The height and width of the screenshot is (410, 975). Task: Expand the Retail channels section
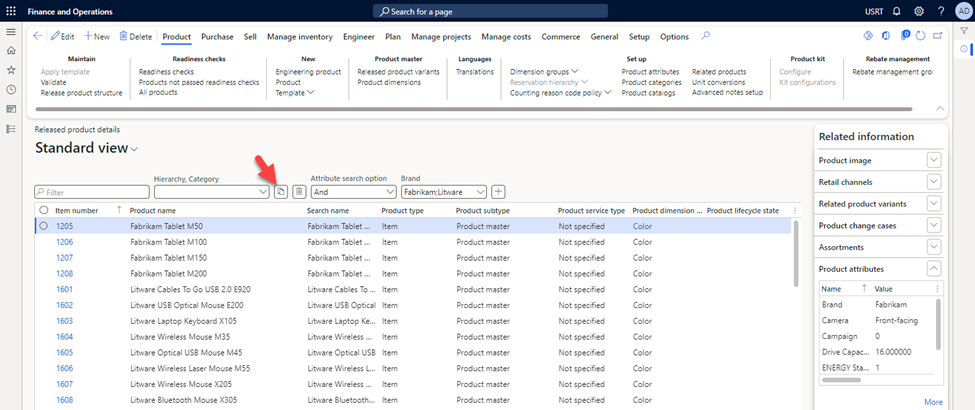pos(934,182)
